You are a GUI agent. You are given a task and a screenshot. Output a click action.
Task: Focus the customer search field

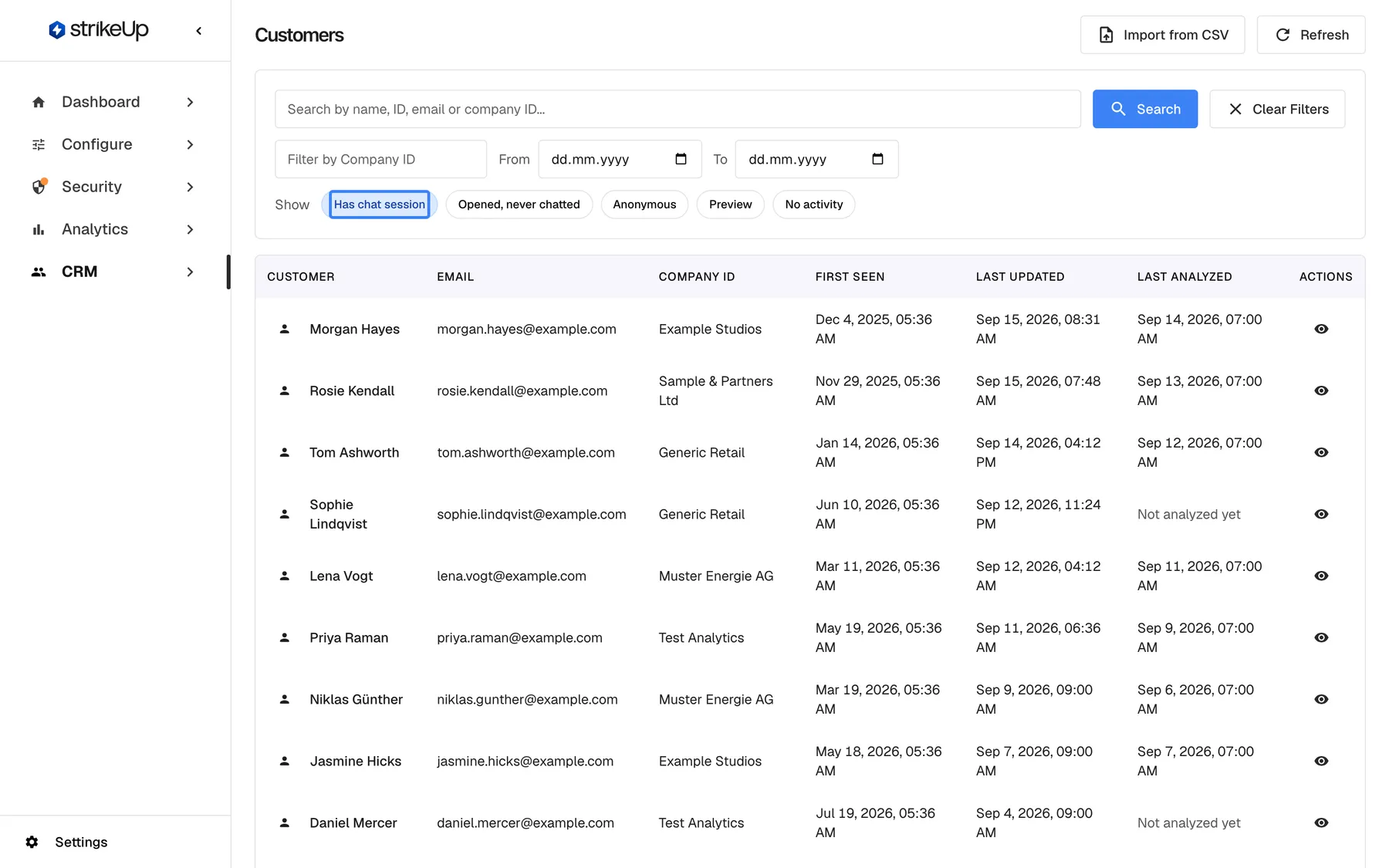point(678,109)
